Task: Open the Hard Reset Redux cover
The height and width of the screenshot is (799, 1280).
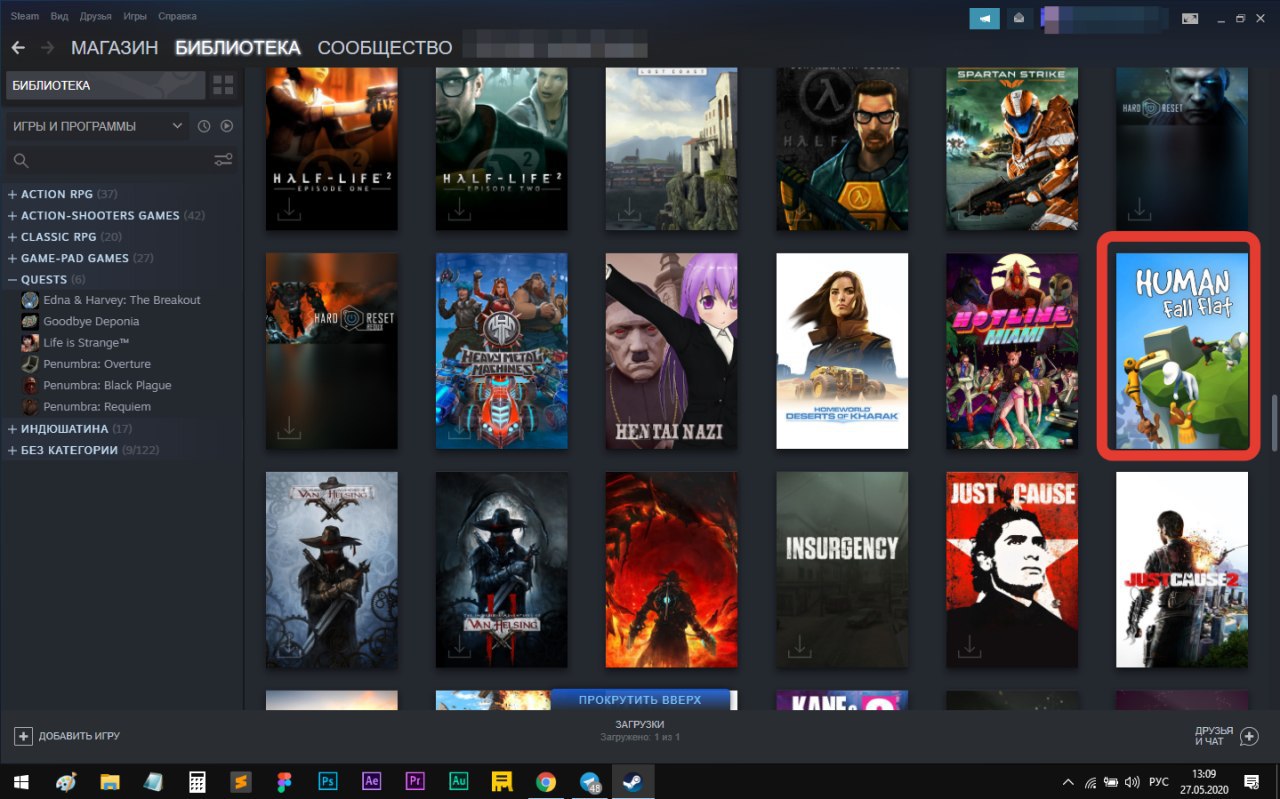Action: pyautogui.click(x=332, y=350)
